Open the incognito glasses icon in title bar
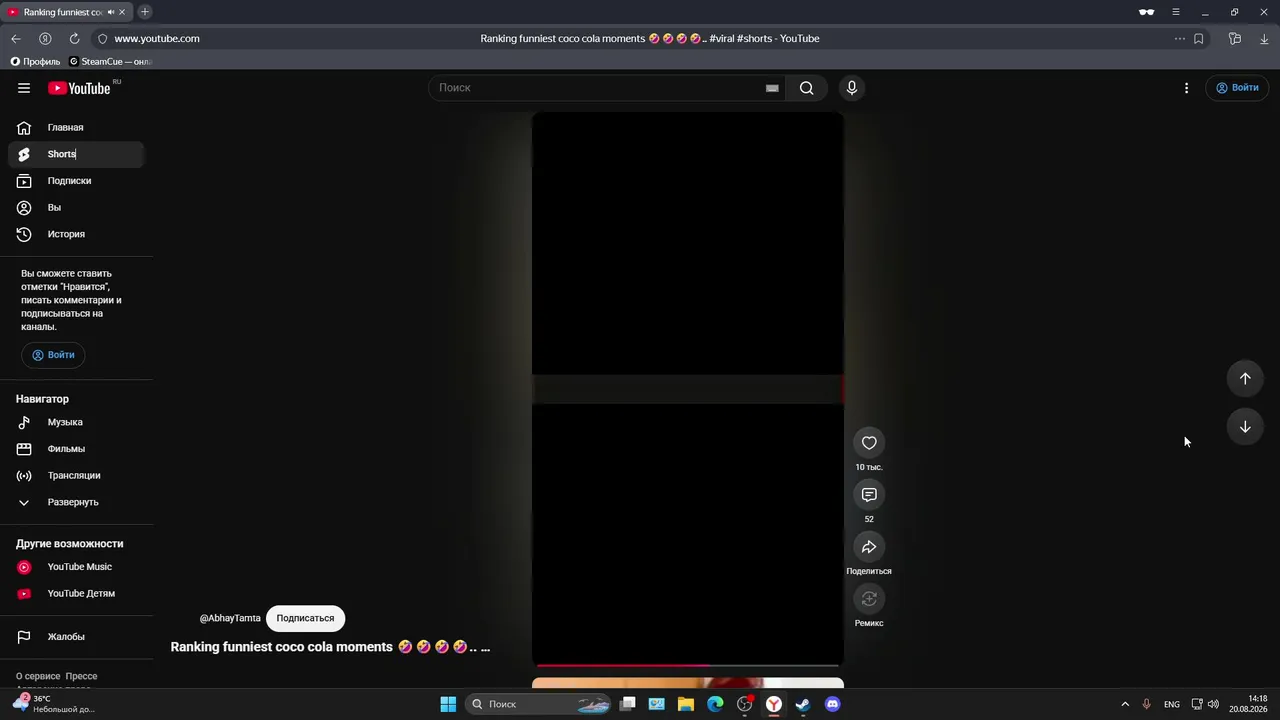Viewport: 1280px width, 720px height. [x=1146, y=12]
